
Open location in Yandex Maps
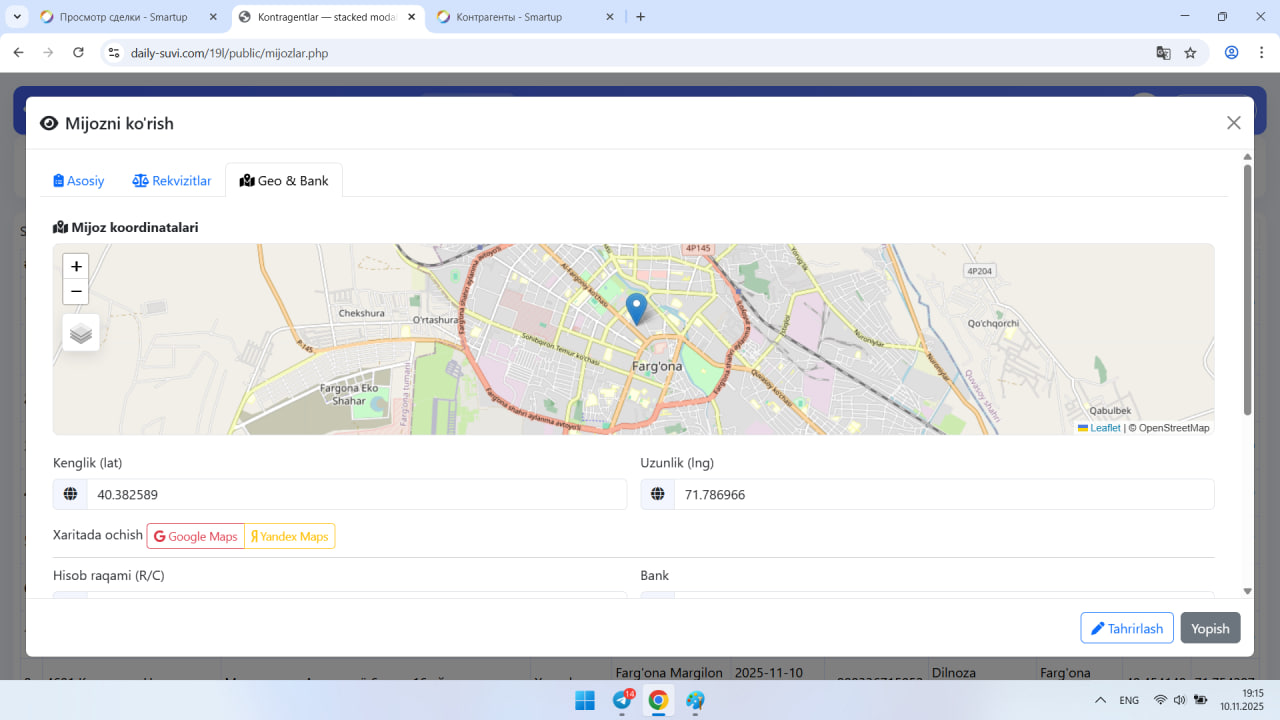(x=289, y=536)
